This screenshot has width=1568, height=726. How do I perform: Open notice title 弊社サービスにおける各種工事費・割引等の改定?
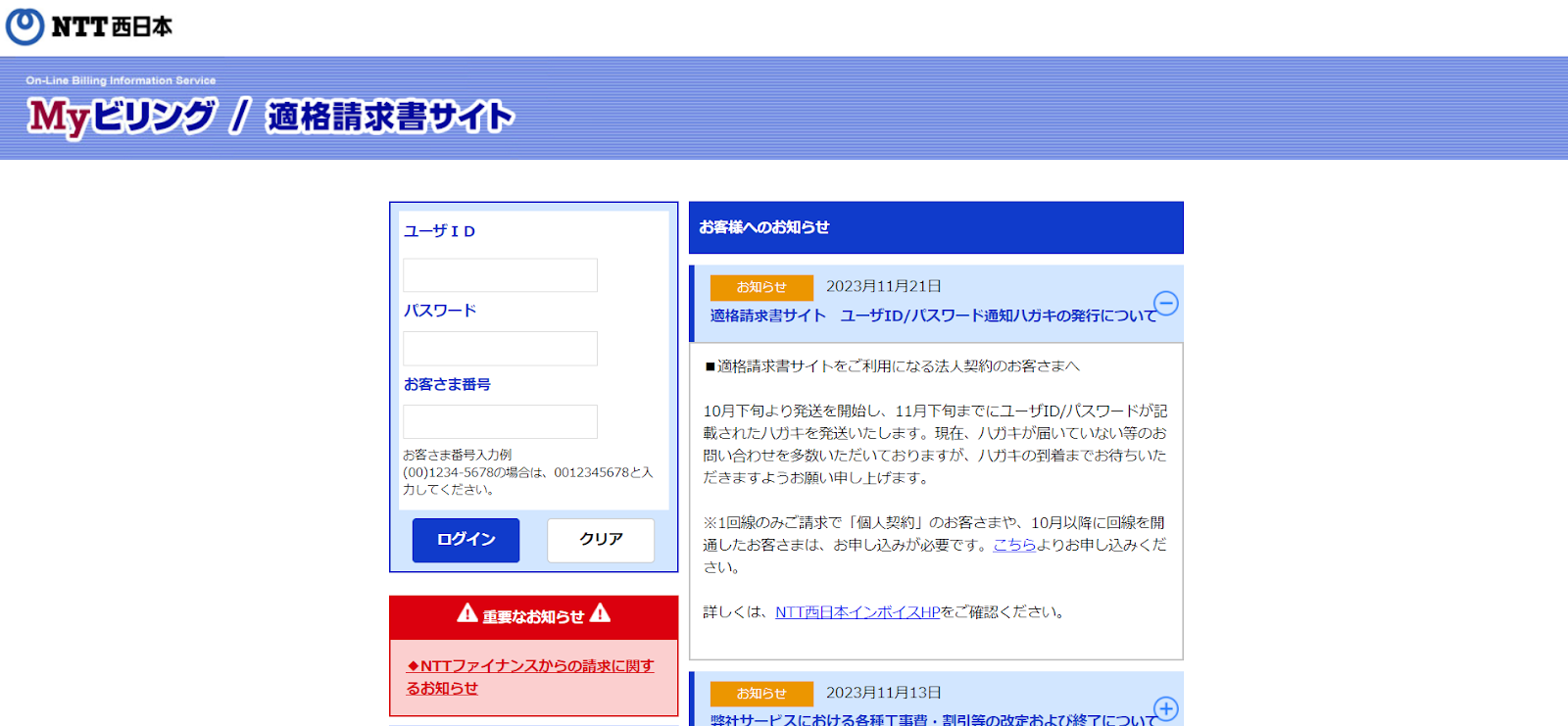point(933,719)
